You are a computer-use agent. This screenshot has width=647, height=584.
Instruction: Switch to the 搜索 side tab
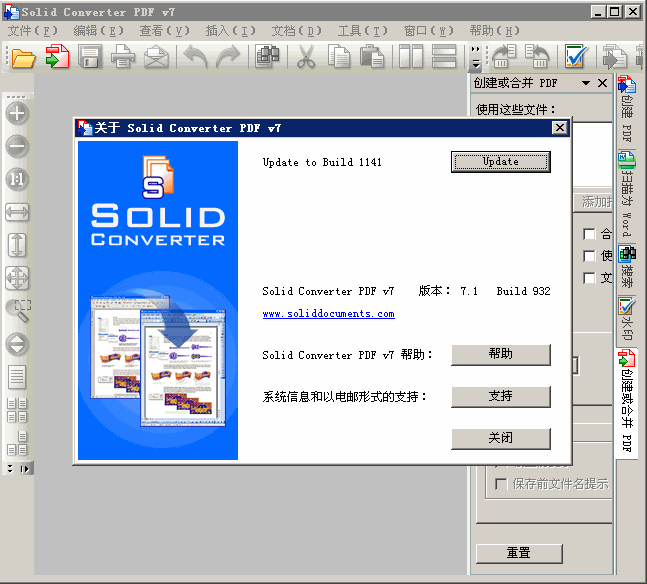pos(626,268)
